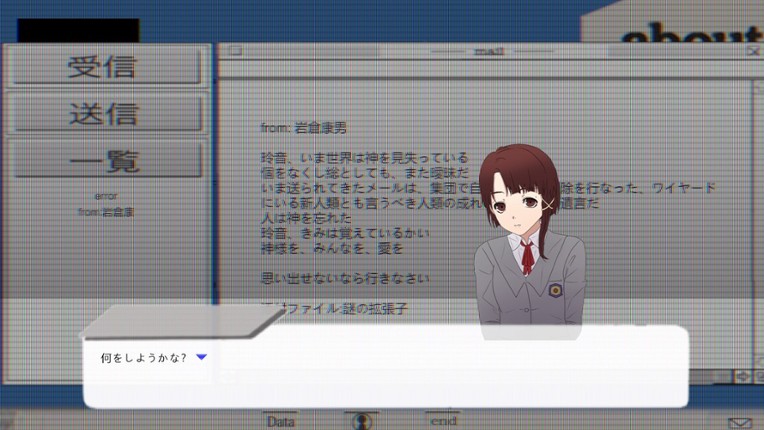Click the line 玲音、きみは覚えているかい
764x430 pixels.
coord(345,233)
